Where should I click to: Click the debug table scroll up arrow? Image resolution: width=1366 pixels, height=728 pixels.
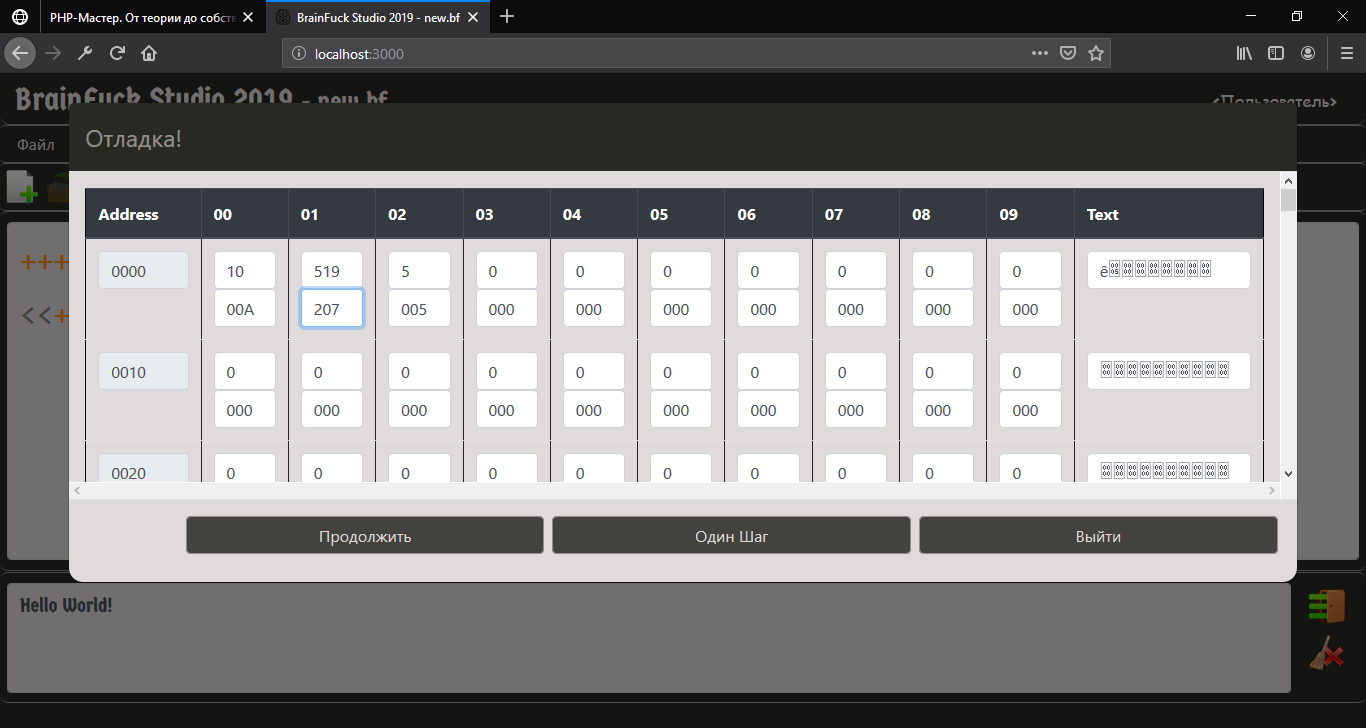pos(1288,181)
